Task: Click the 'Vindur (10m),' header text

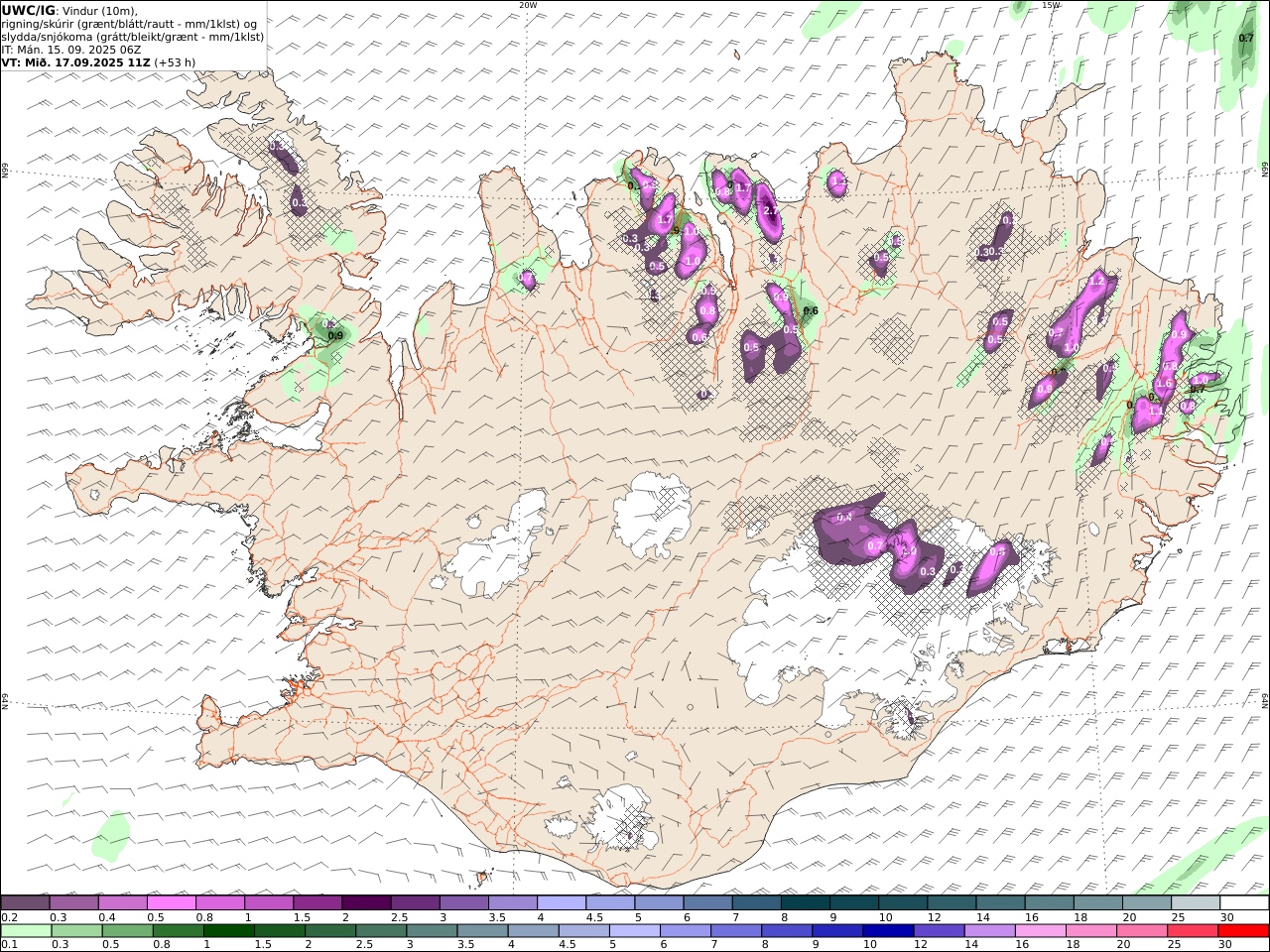Action: point(99,11)
